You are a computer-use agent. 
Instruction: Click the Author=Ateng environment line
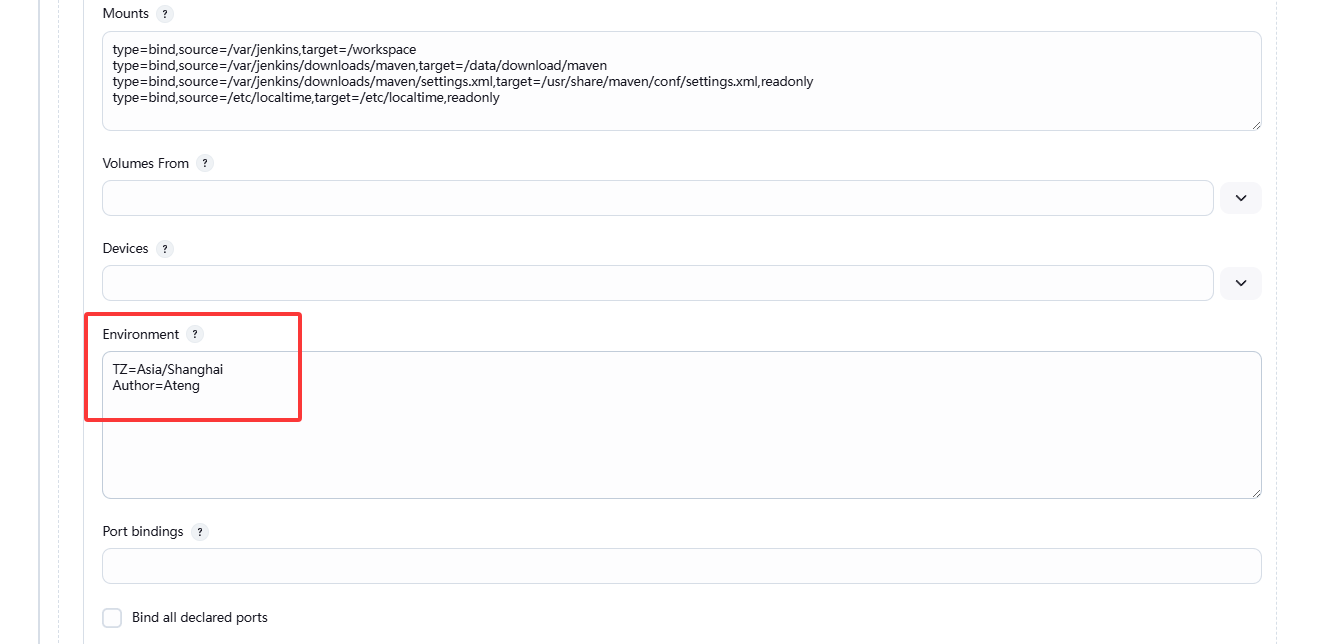click(x=156, y=386)
